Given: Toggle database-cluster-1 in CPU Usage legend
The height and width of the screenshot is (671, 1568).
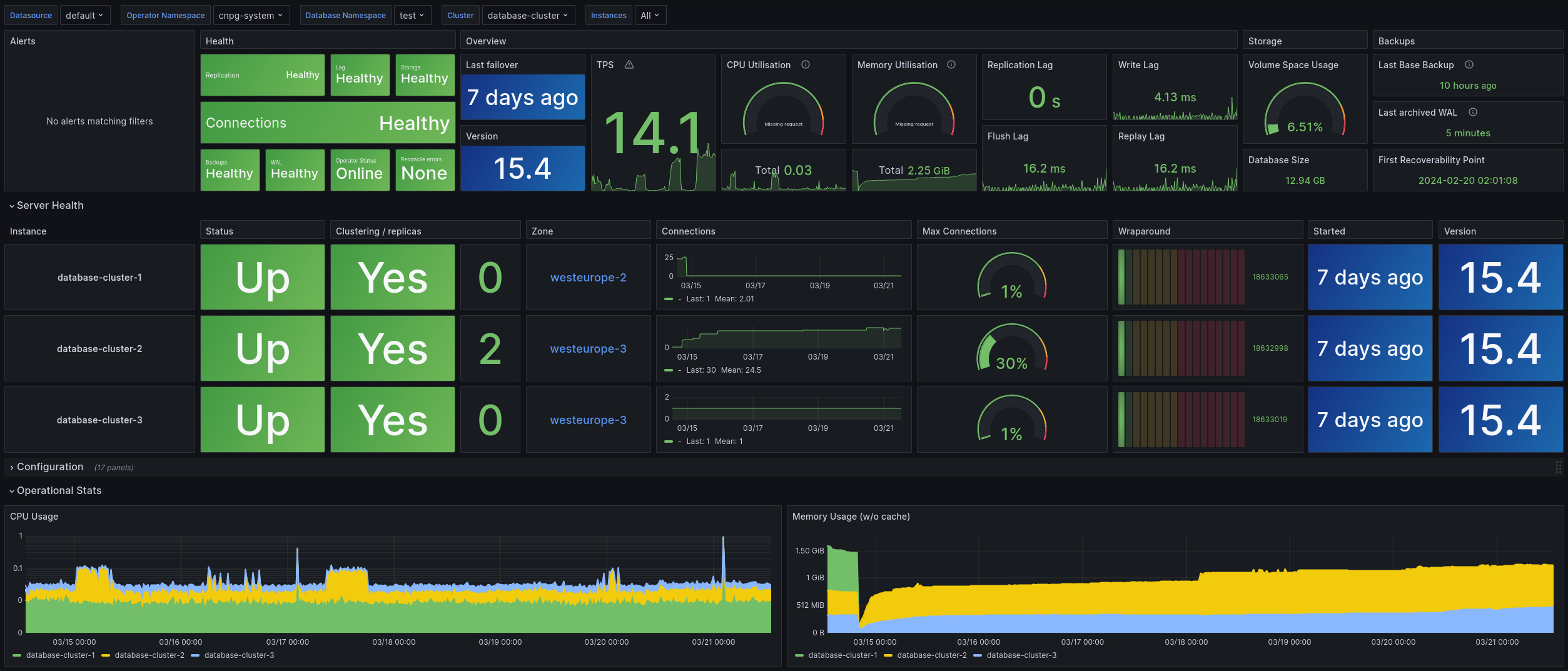Looking at the screenshot, I should coord(61,655).
